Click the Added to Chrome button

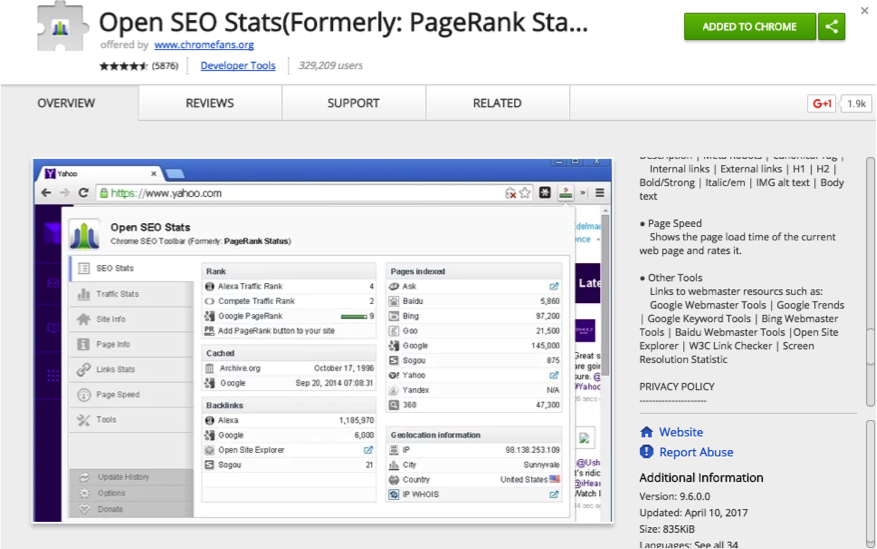coord(749,26)
